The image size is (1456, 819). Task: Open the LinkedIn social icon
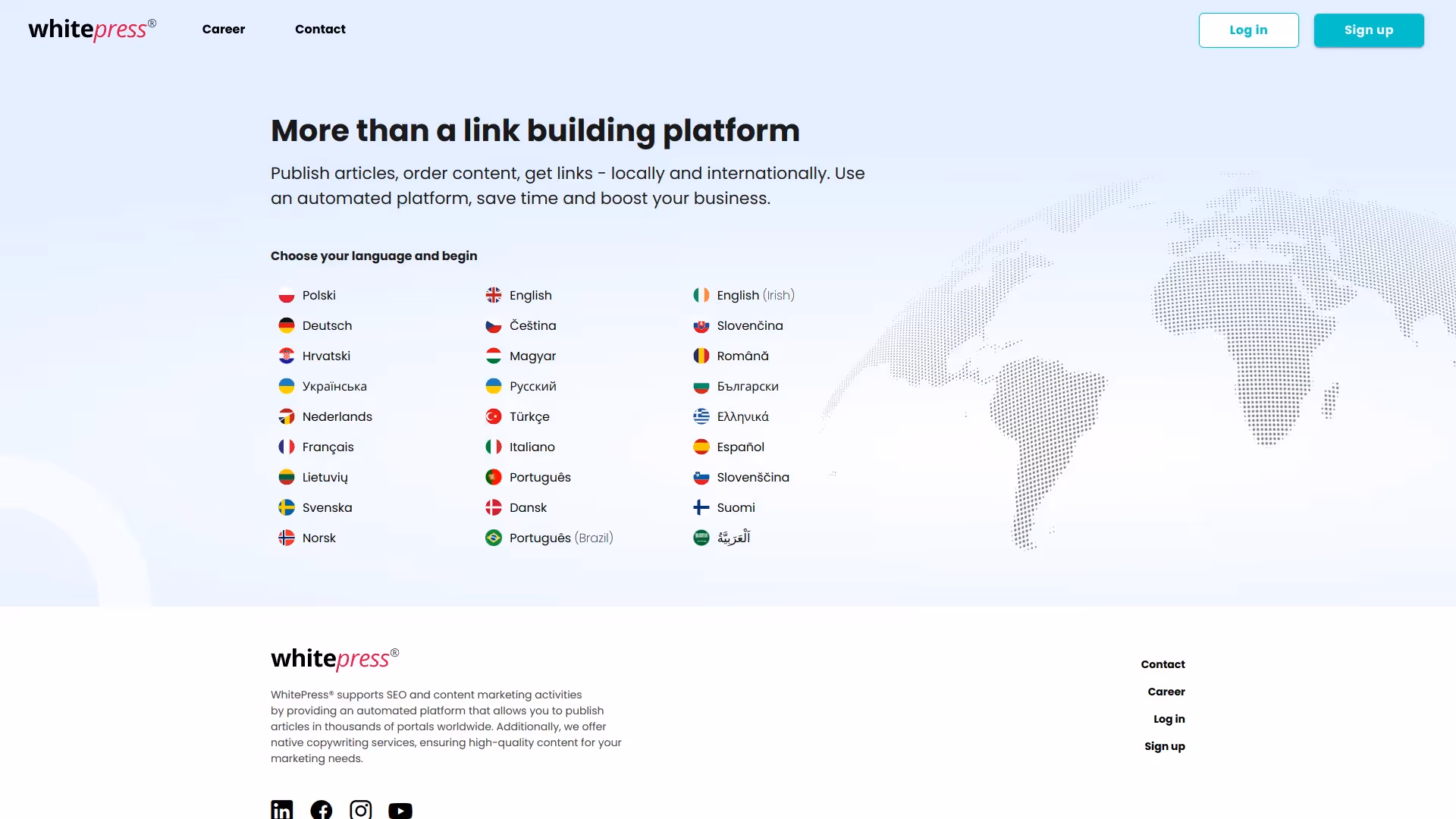point(281,809)
